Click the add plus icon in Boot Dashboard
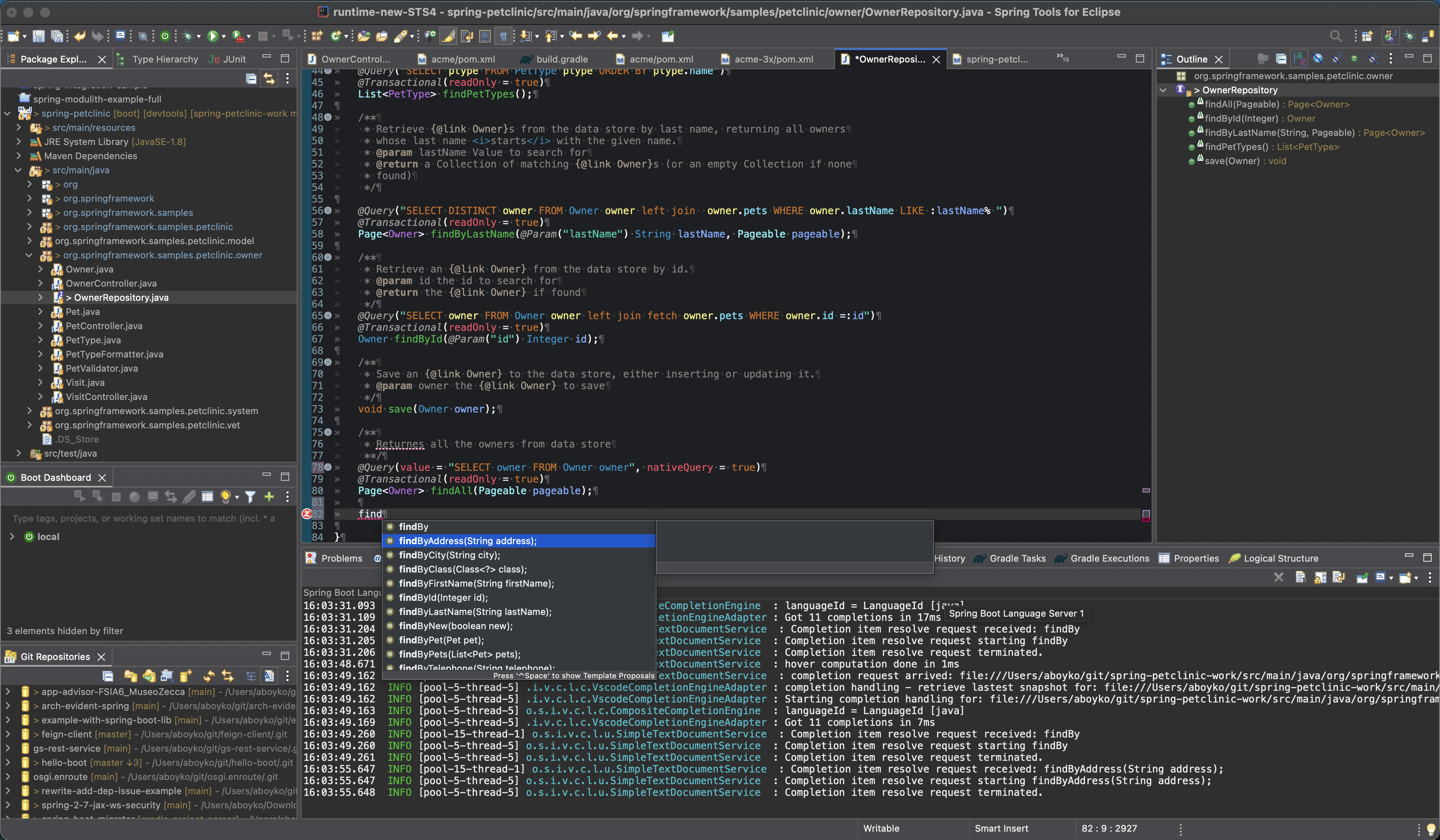The image size is (1440, 840). (269, 497)
